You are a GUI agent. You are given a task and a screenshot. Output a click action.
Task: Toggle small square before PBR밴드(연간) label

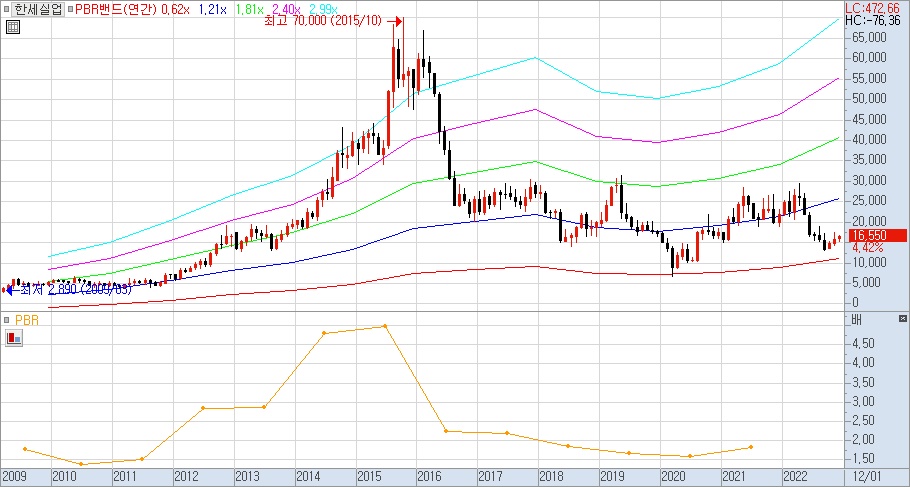[71, 9]
